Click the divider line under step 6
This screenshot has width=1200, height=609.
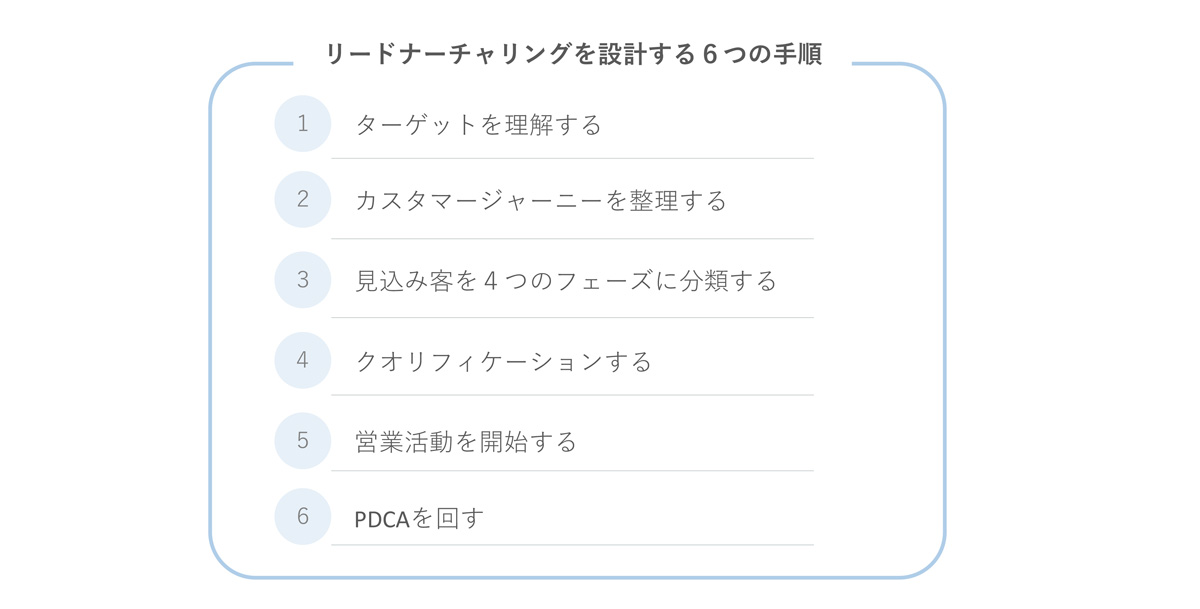tap(572, 545)
